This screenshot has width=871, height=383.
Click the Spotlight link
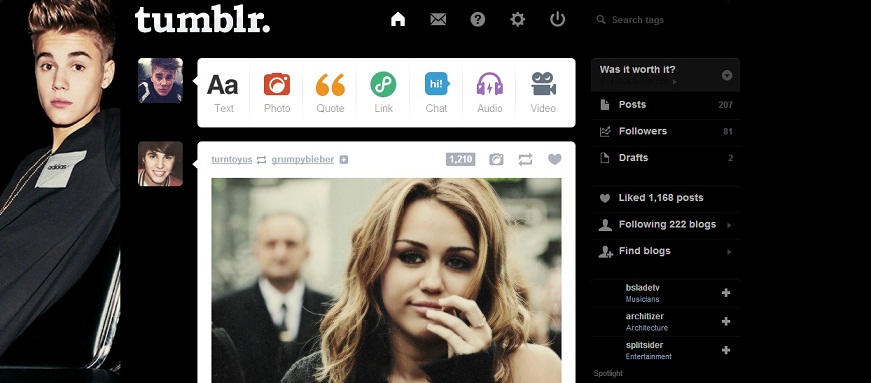click(608, 374)
